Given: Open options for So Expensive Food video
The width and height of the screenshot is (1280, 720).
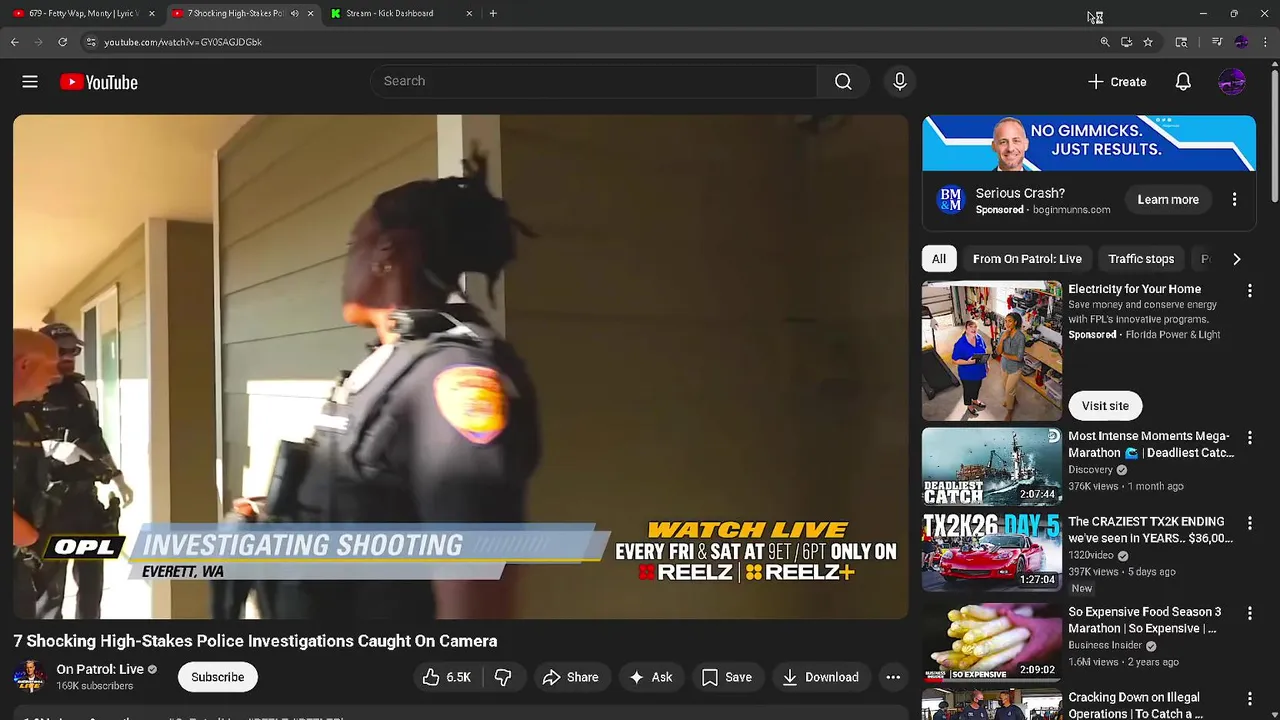Looking at the screenshot, I should click(1249, 613).
